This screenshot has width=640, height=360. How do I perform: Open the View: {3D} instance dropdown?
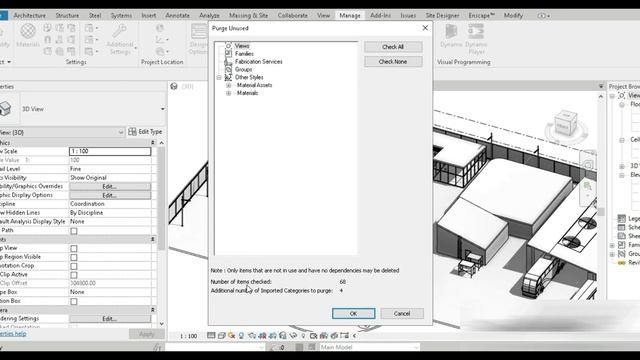pyautogui.click(x=121, y=132)
